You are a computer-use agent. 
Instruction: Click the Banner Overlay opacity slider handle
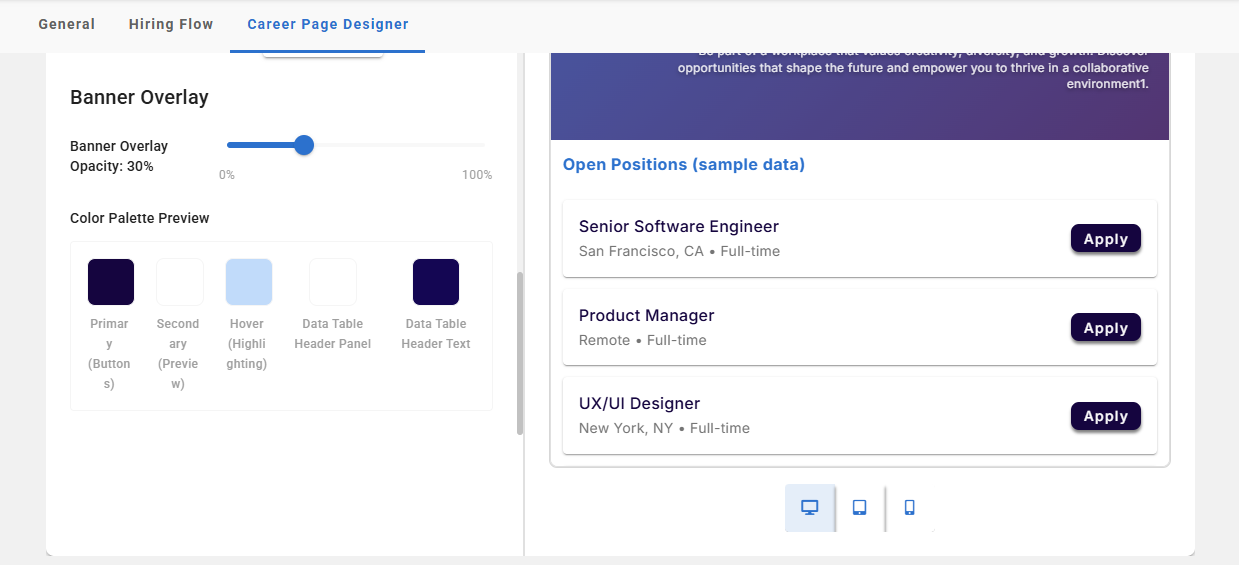coord(304,146)
